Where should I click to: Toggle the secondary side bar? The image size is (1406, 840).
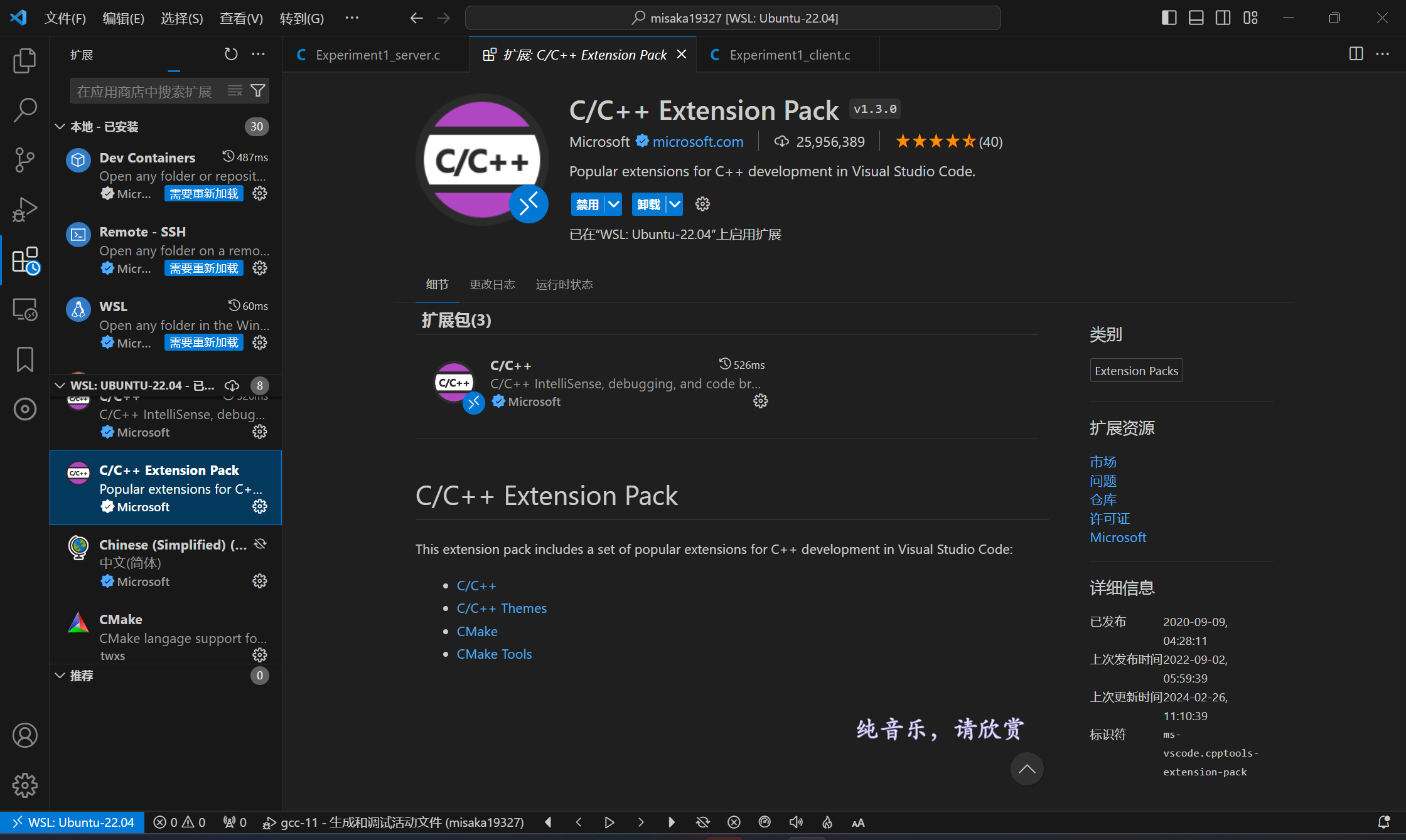pyautogui.click(x=1223, y=18)
